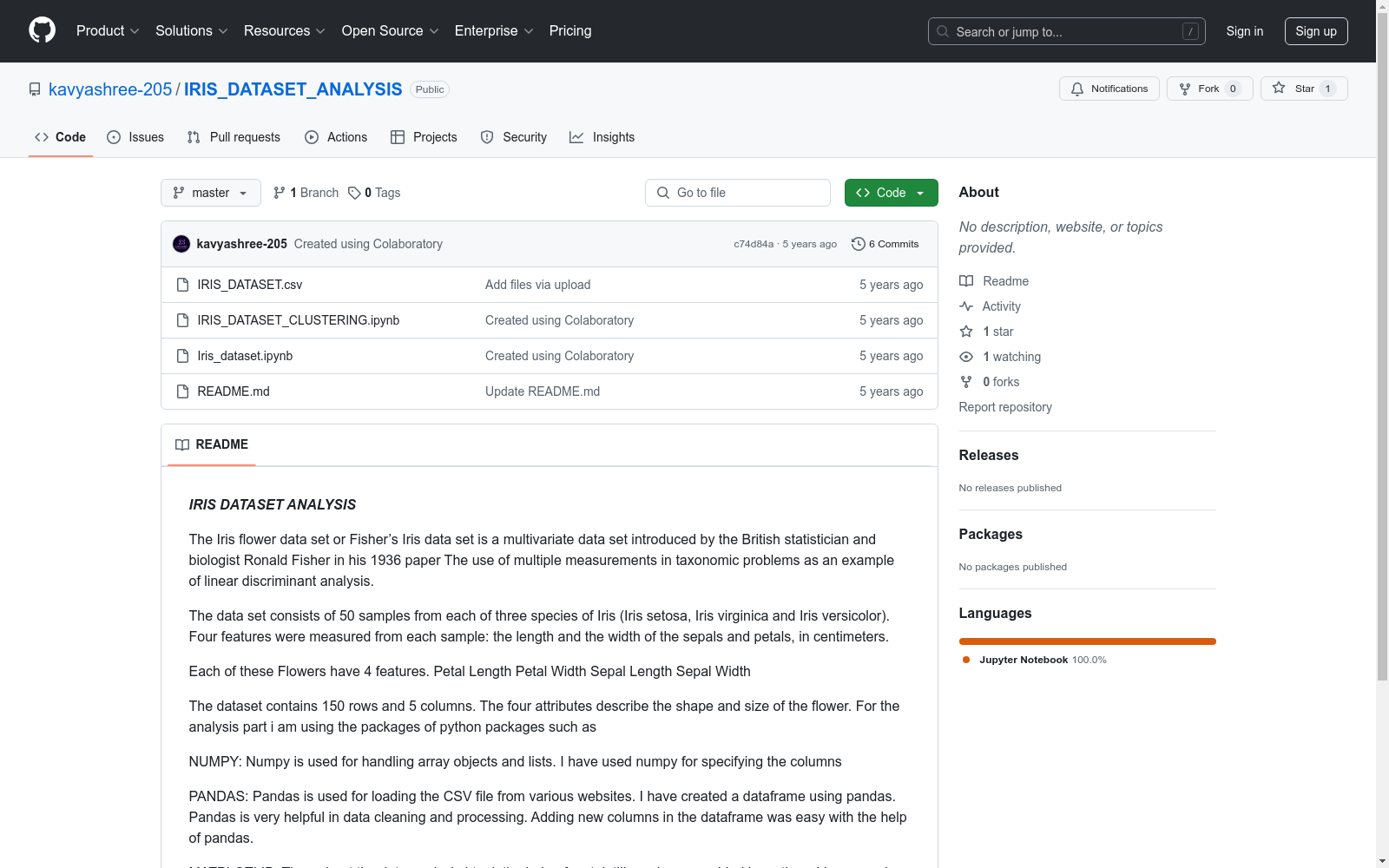Open the Packages section heading
The height and width of the screenshot is (868, 1389).
pyautogui.click(x=991, y=534)
